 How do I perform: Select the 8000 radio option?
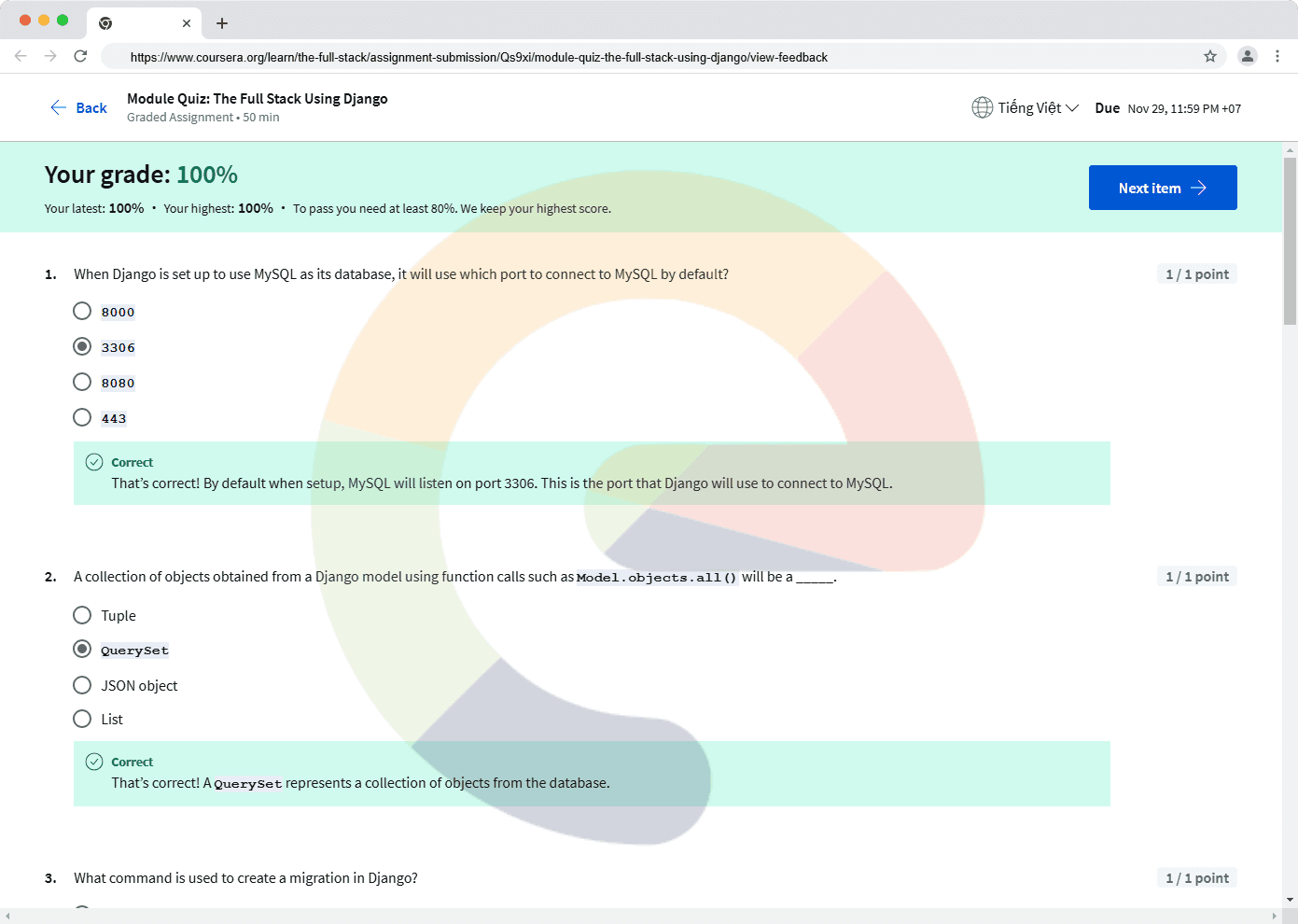coord(82,311)
